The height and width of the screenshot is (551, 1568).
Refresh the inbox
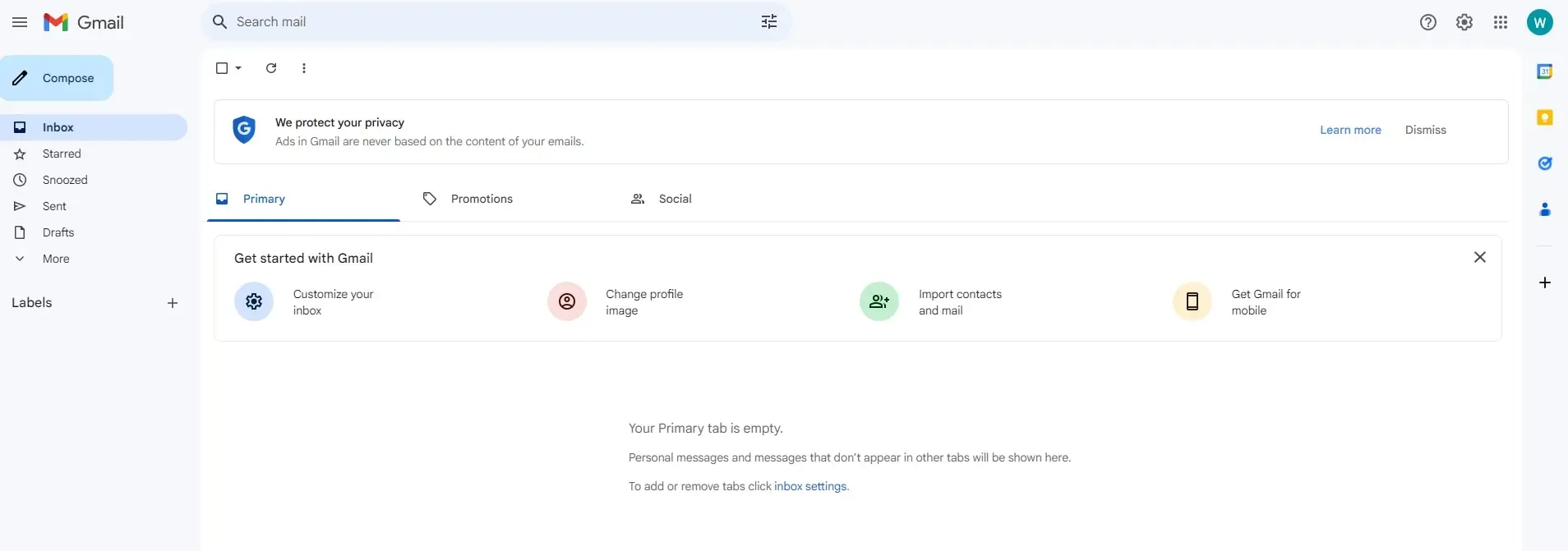tap(271, 68)
